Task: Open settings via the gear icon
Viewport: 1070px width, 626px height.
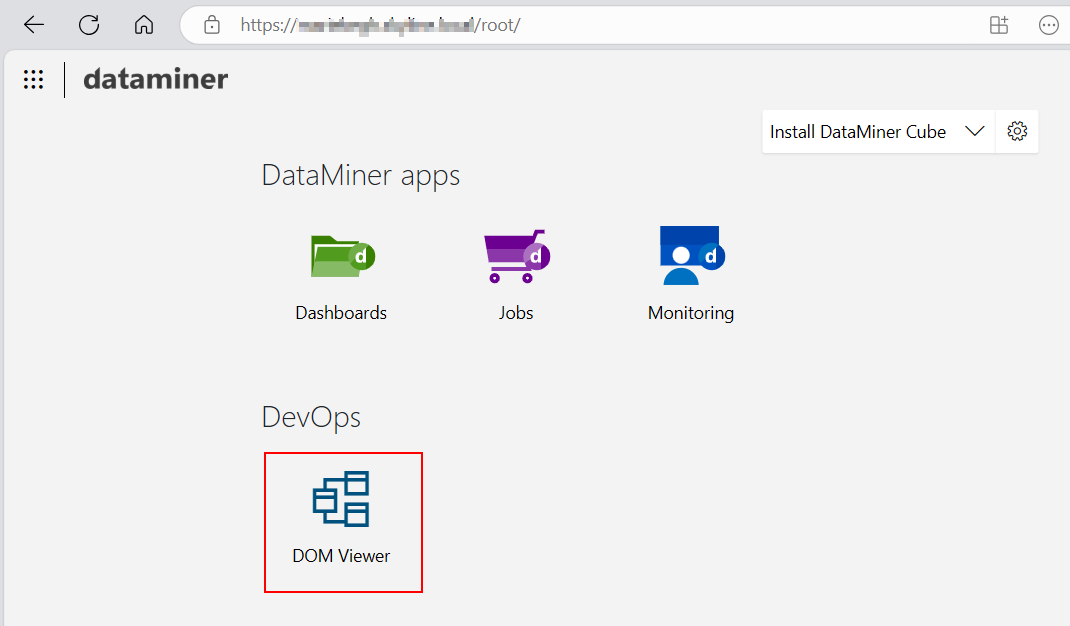Action: click(x=1017, y=131)
